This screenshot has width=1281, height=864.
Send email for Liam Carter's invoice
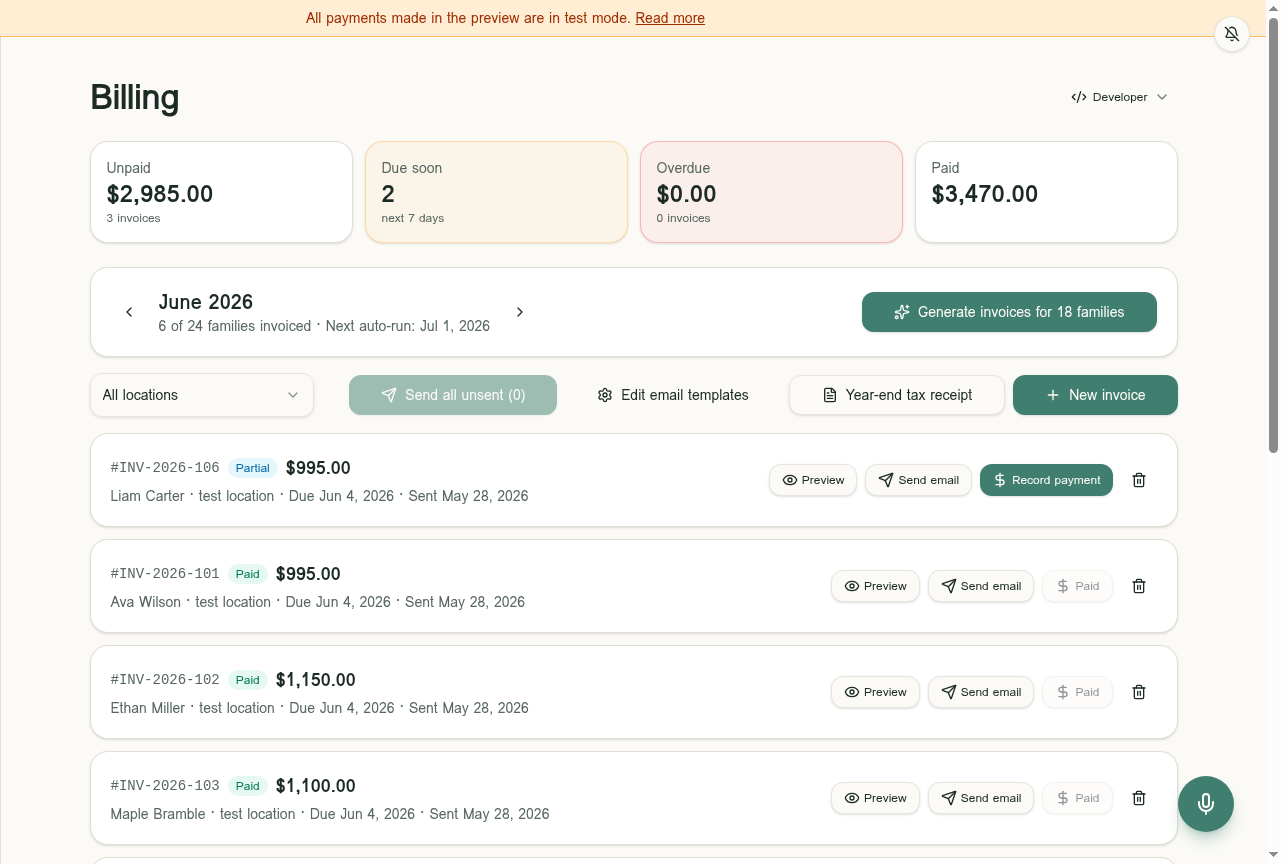(x=918, y=480)
